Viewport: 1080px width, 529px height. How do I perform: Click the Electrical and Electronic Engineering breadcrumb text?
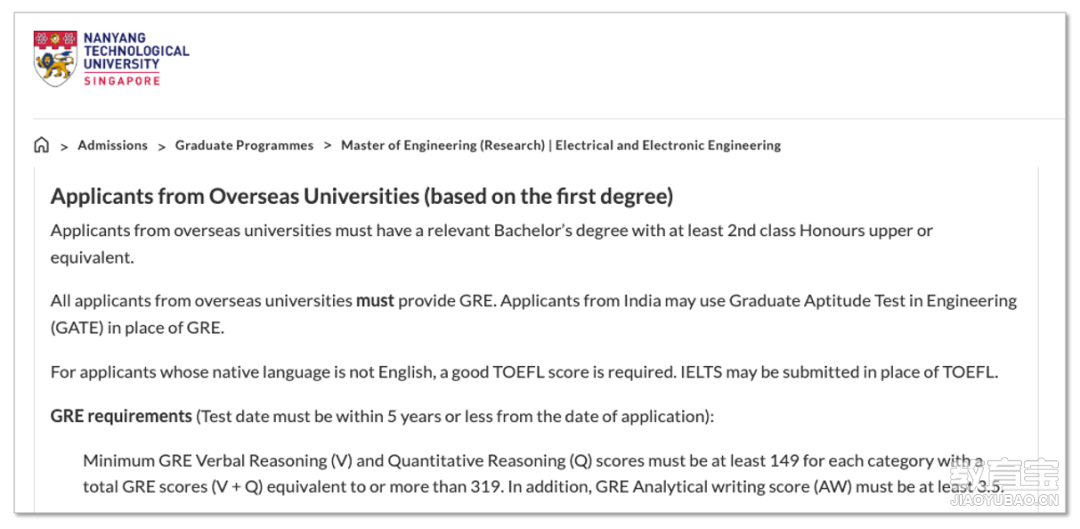(668, 145)
